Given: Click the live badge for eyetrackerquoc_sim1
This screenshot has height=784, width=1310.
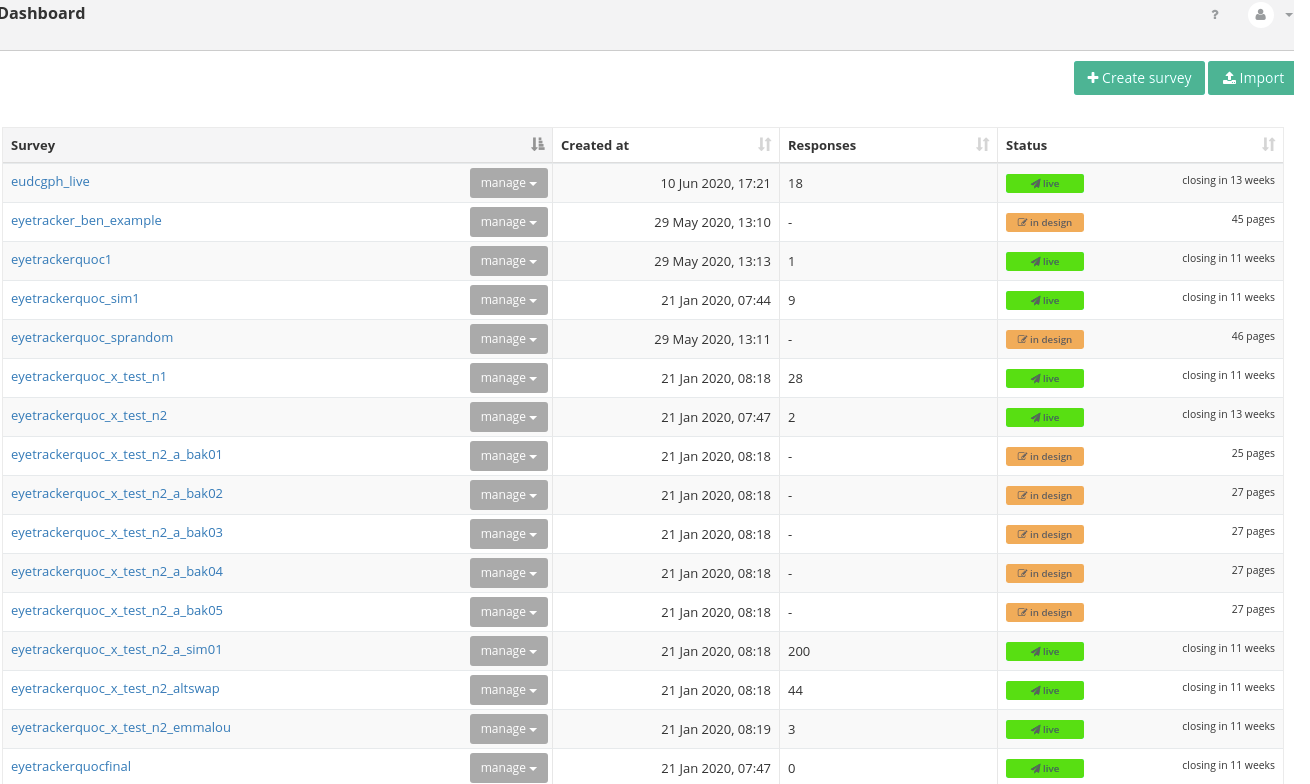Looking at the screenshot, I should [x=1044, y=300].
